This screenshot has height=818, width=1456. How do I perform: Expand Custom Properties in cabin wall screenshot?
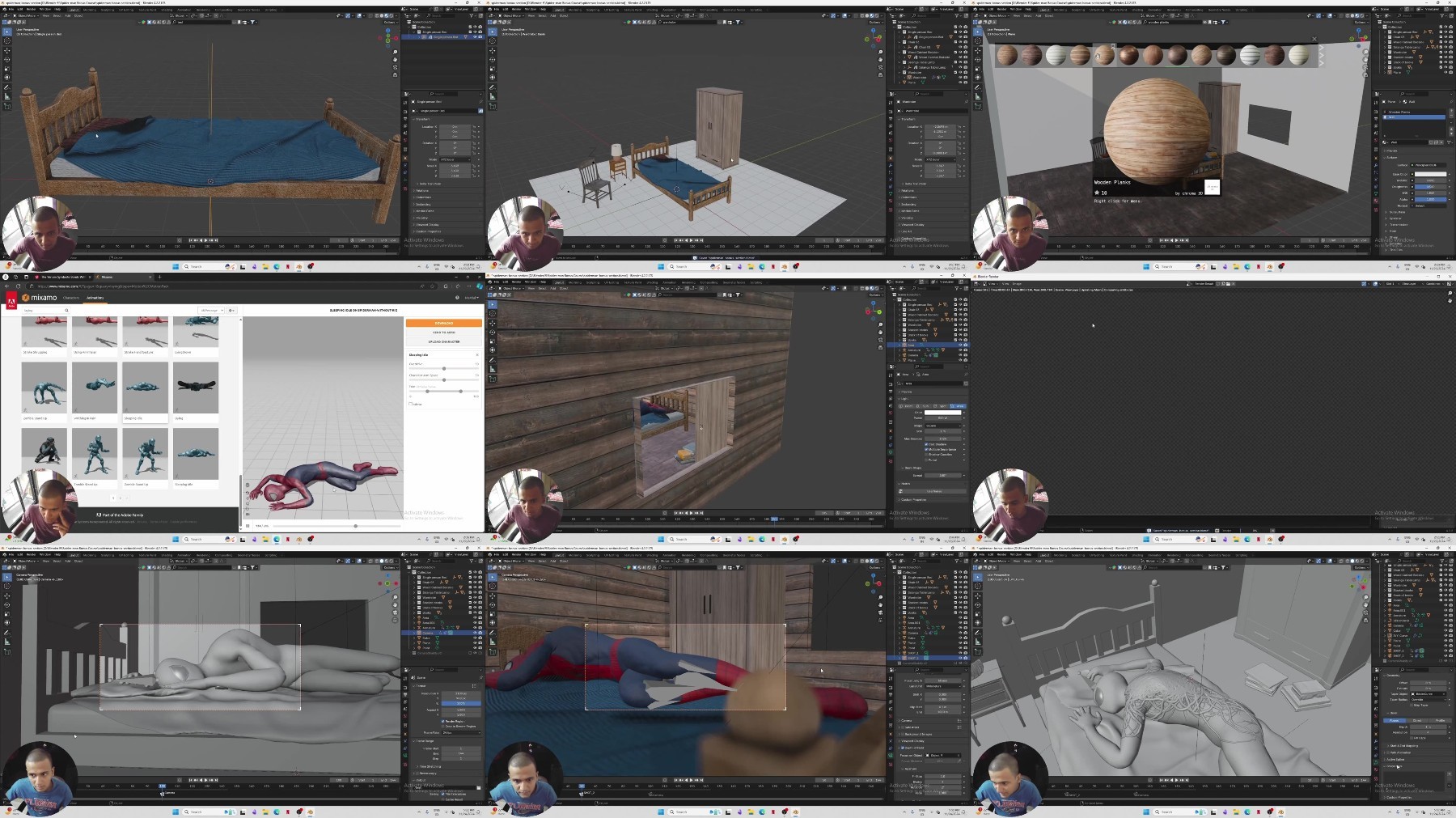point(912,499)
